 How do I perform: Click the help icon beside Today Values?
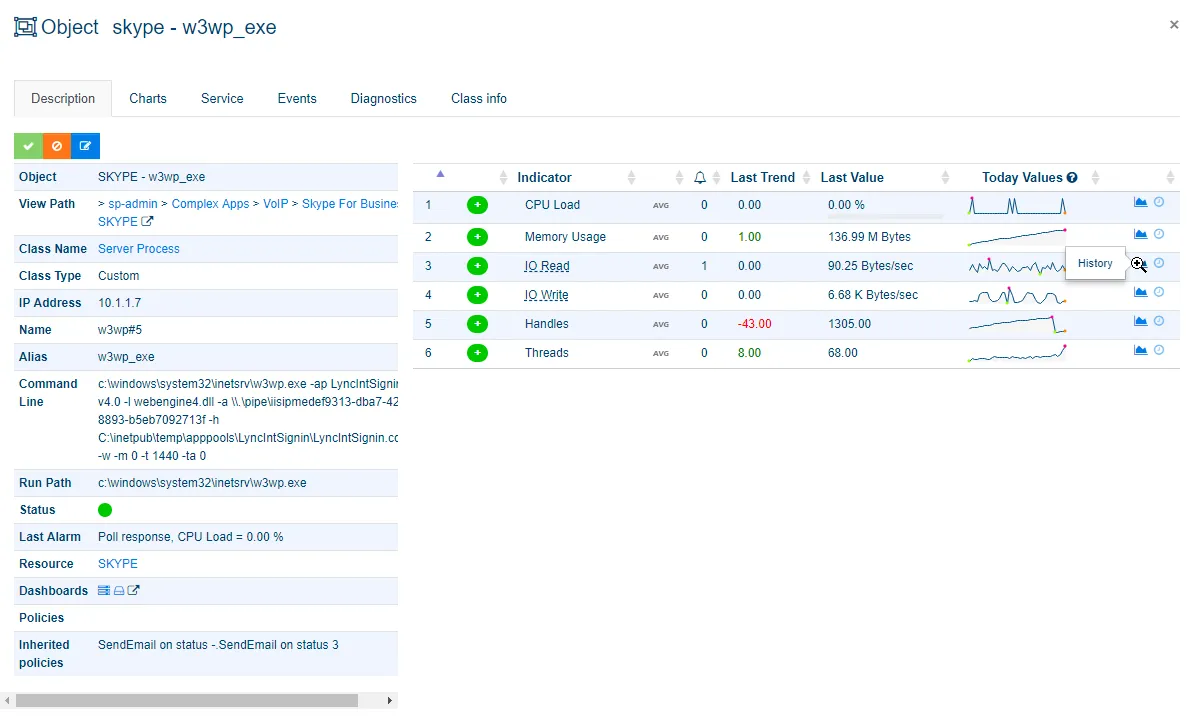tap(1072, 178)
